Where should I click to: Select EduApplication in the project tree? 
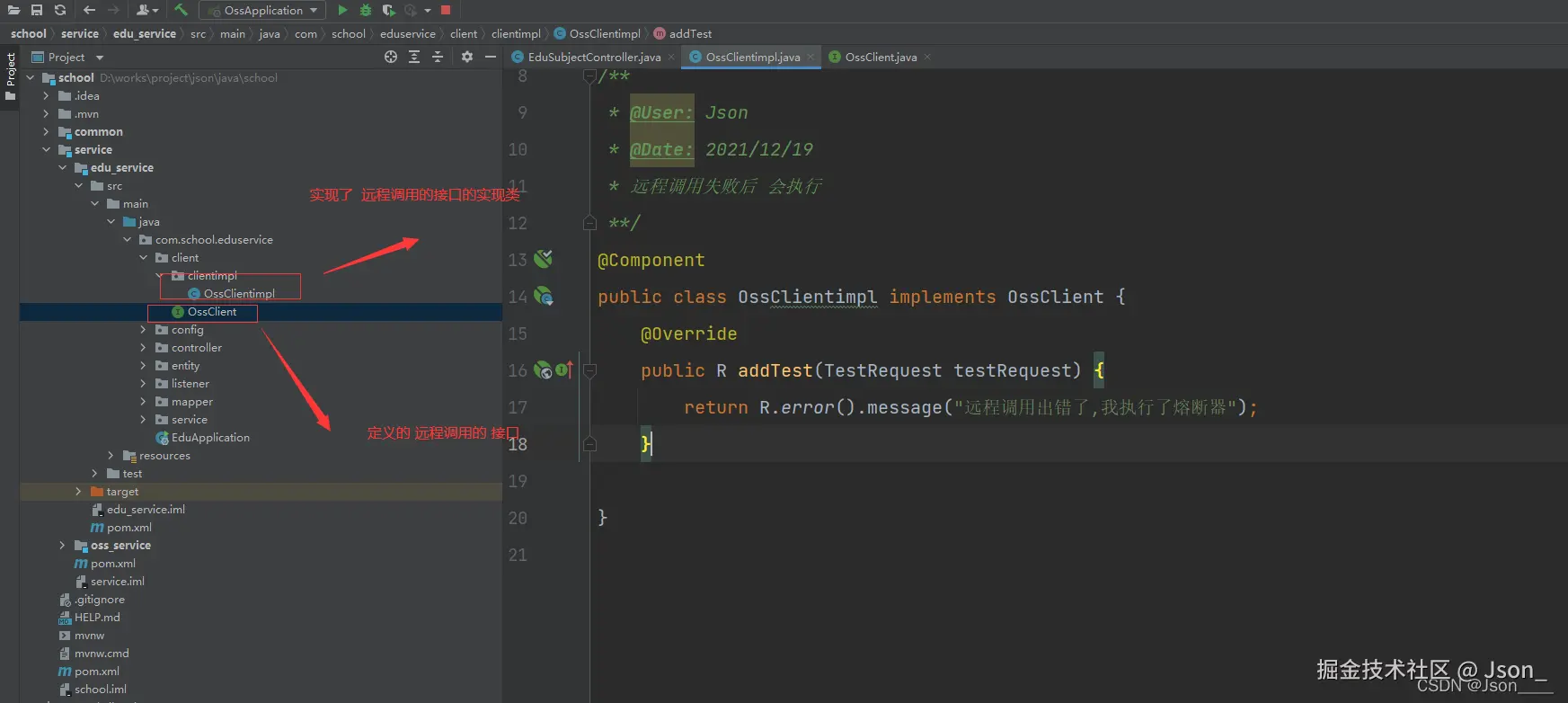(210, 438)
